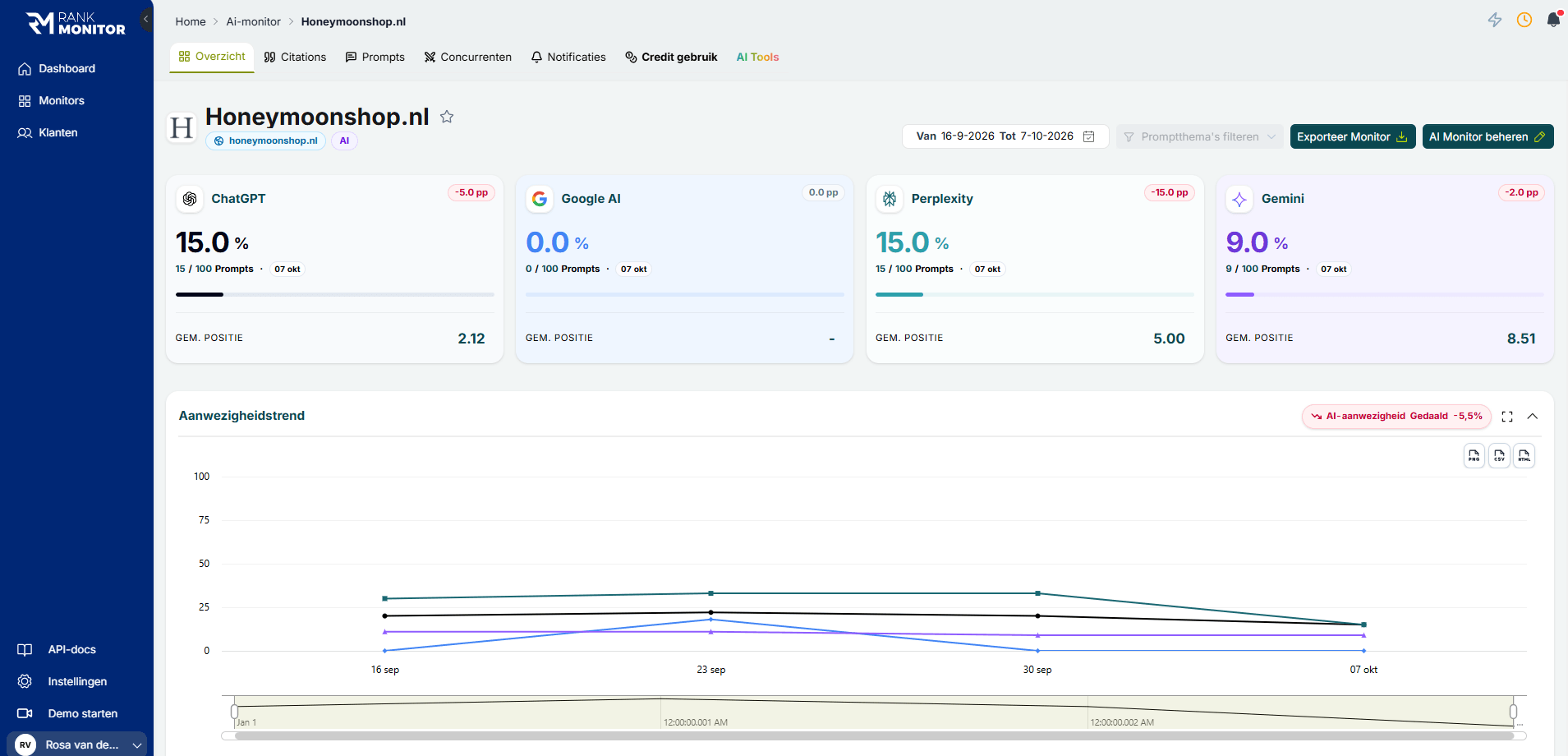Go to Ai-monitor in the breadcrumb
This screenshot has height=756, width=1568.
tap(254, 22)
